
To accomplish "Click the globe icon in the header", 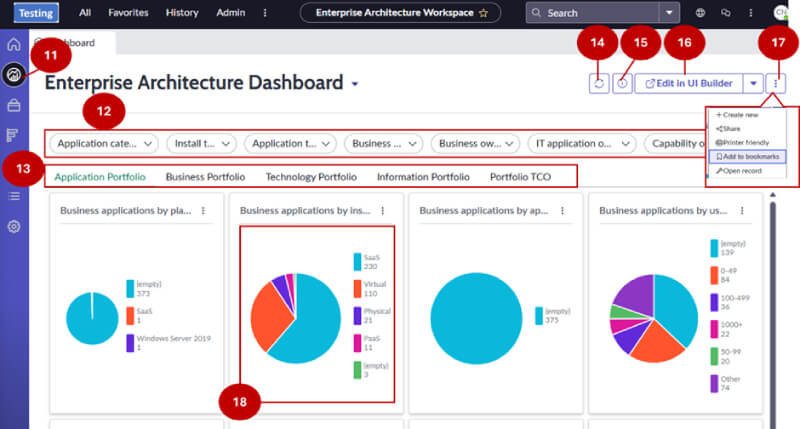I will point(701,13).
